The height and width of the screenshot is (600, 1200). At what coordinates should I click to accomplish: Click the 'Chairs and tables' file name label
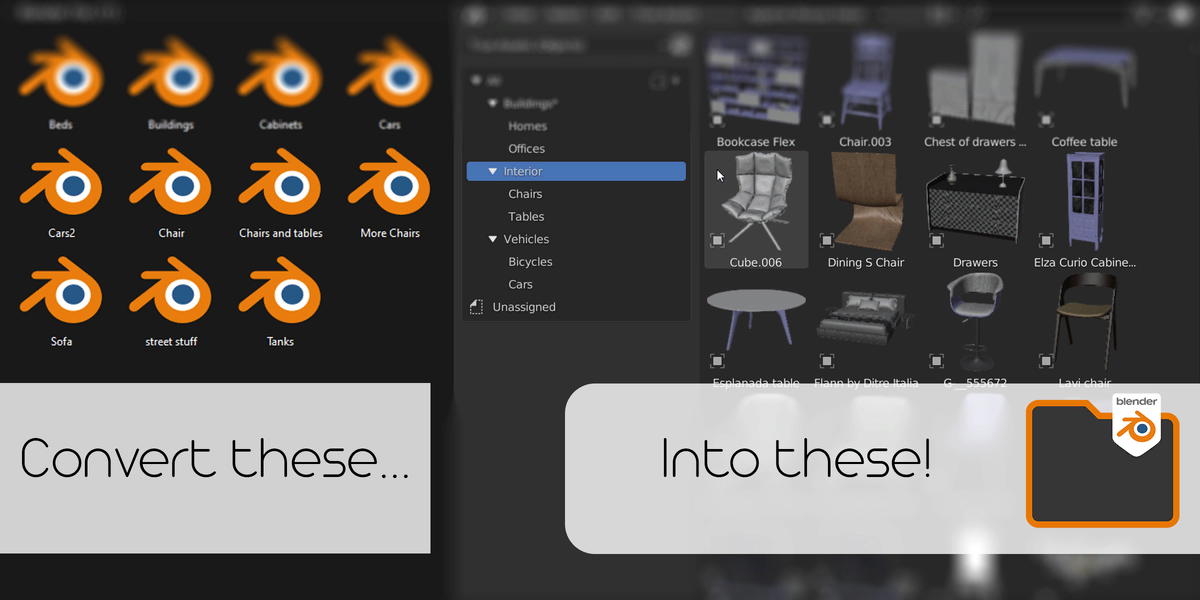pos(281,234)
